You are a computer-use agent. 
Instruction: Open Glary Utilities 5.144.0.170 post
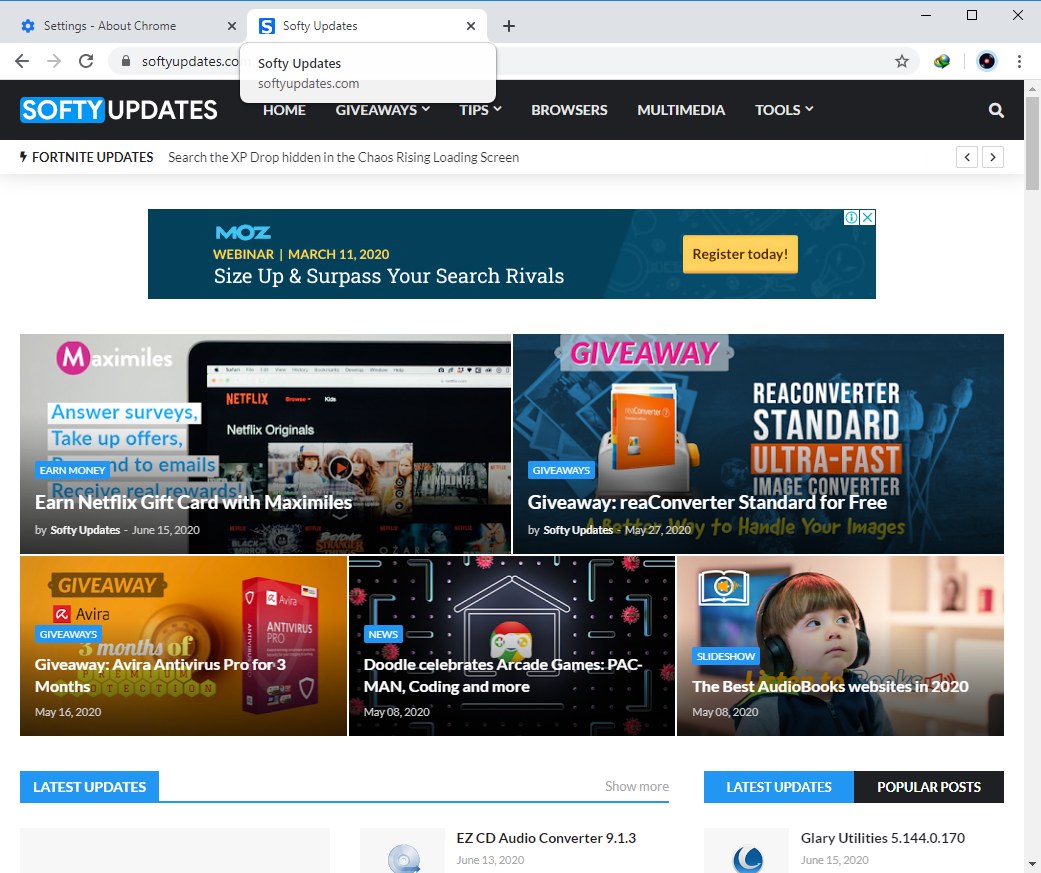tap(882, 838)
